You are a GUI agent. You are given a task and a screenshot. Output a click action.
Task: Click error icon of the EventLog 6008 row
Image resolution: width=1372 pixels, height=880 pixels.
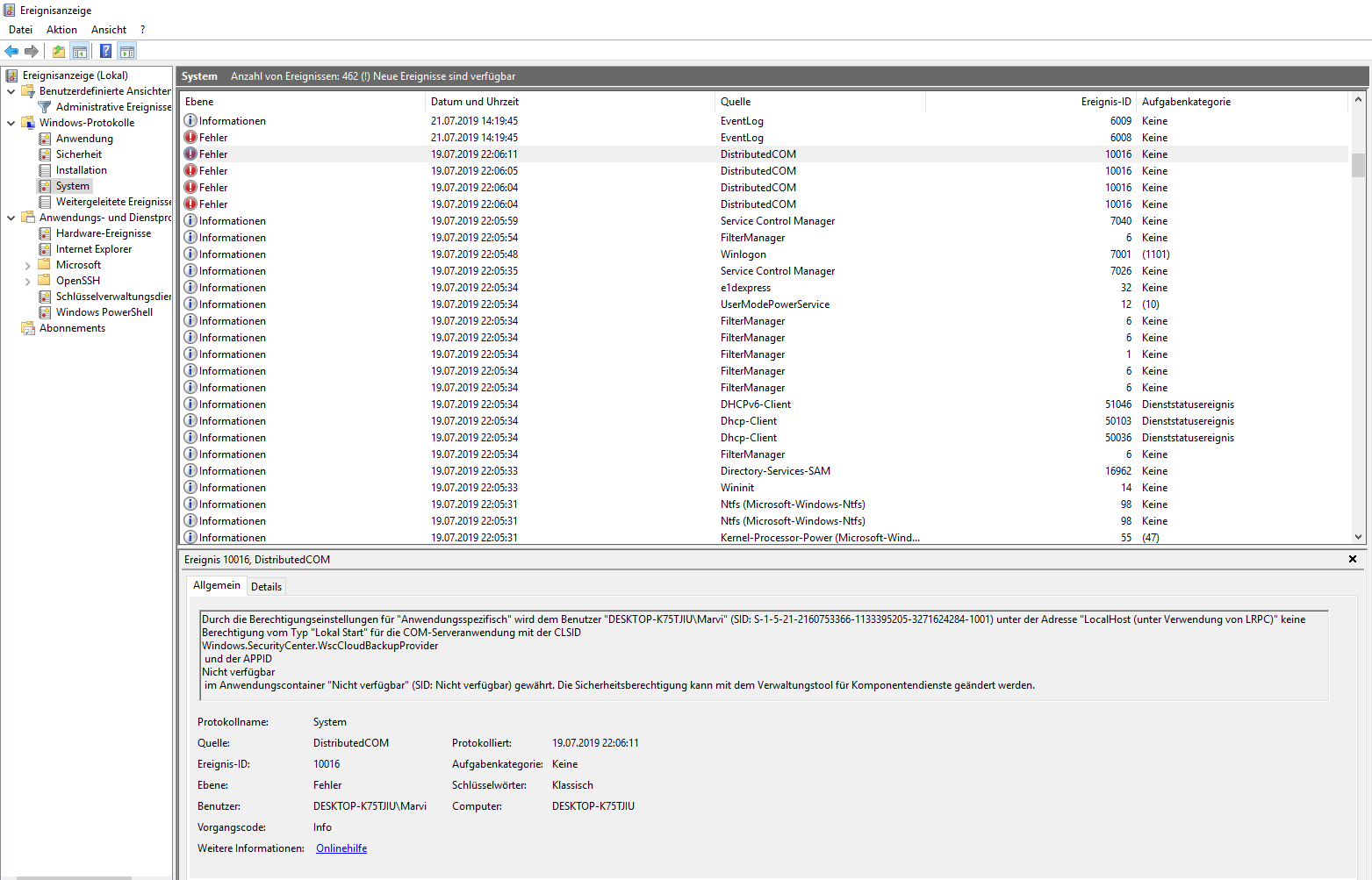click(x=190, y=137)
